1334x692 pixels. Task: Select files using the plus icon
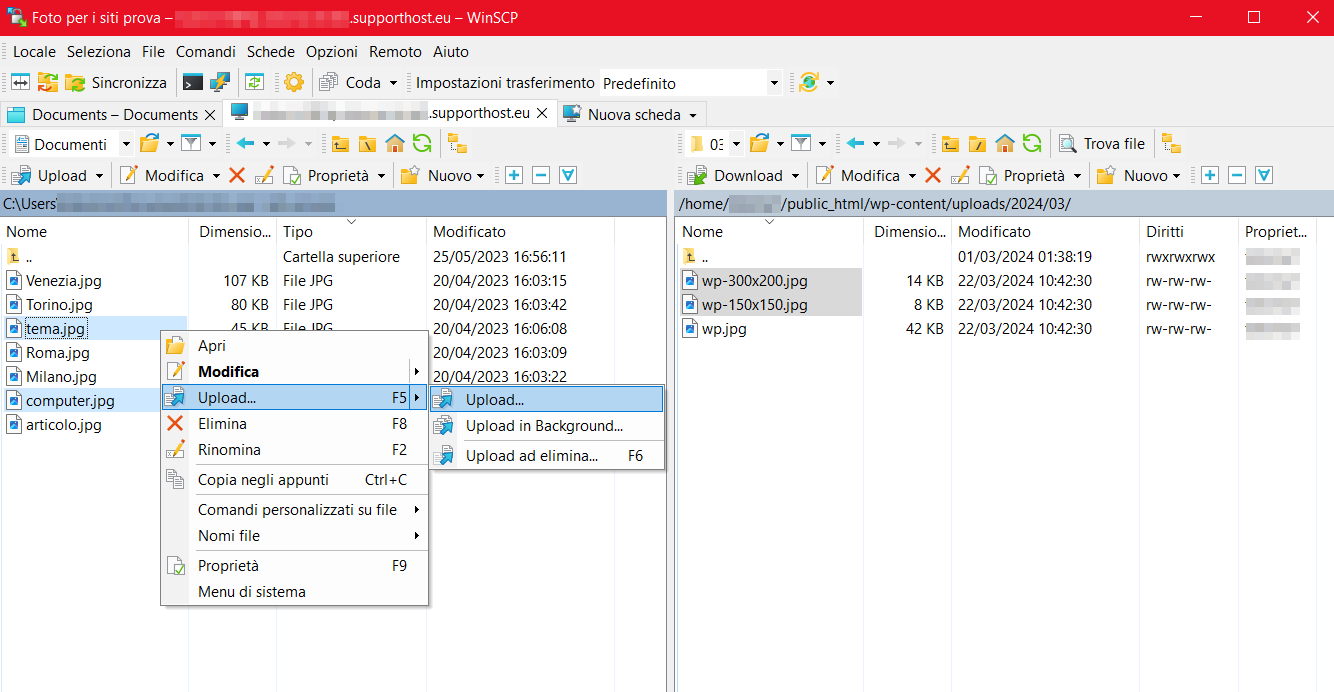(514, 174)
